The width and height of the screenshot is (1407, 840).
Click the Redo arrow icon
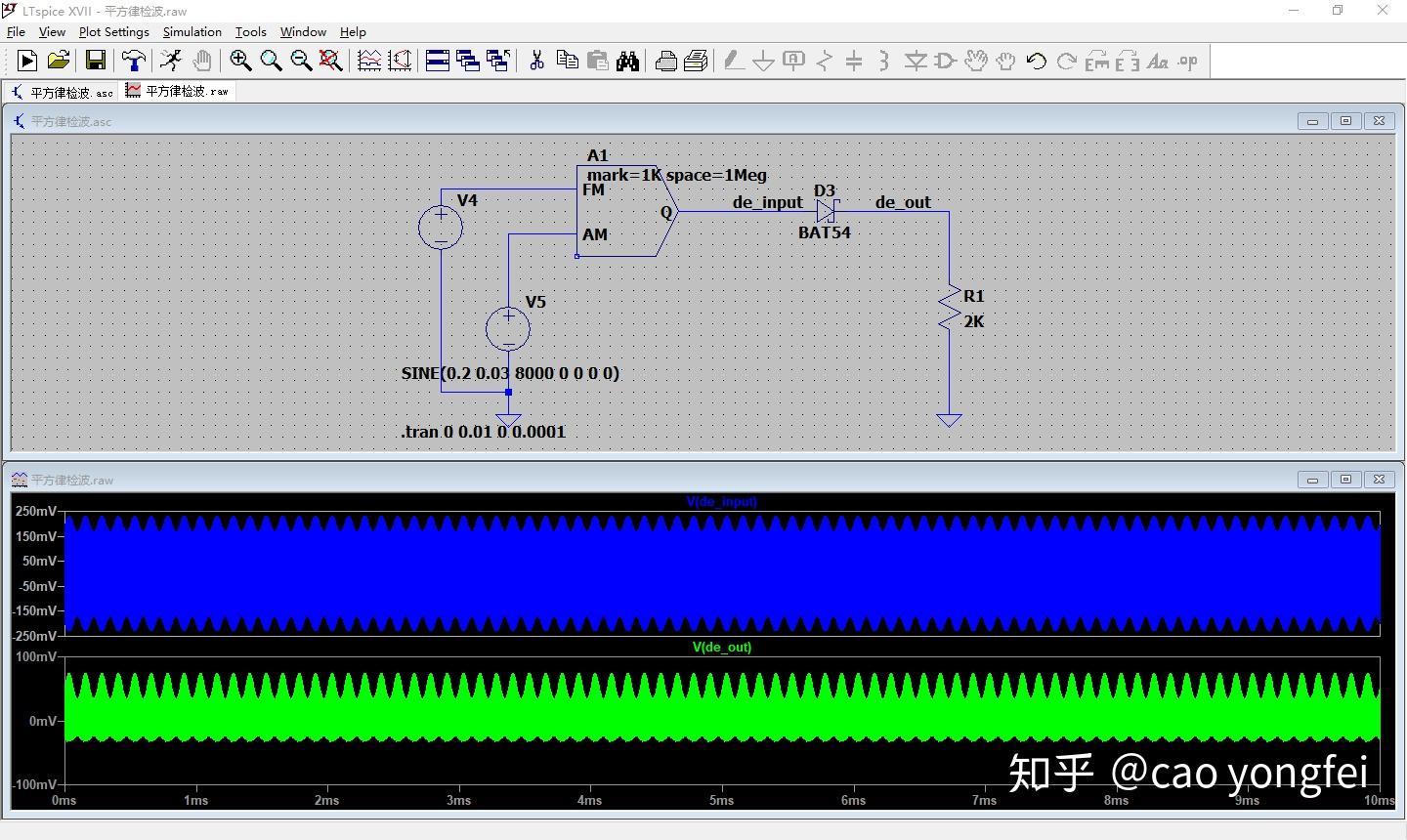[x=1066, y=61]
